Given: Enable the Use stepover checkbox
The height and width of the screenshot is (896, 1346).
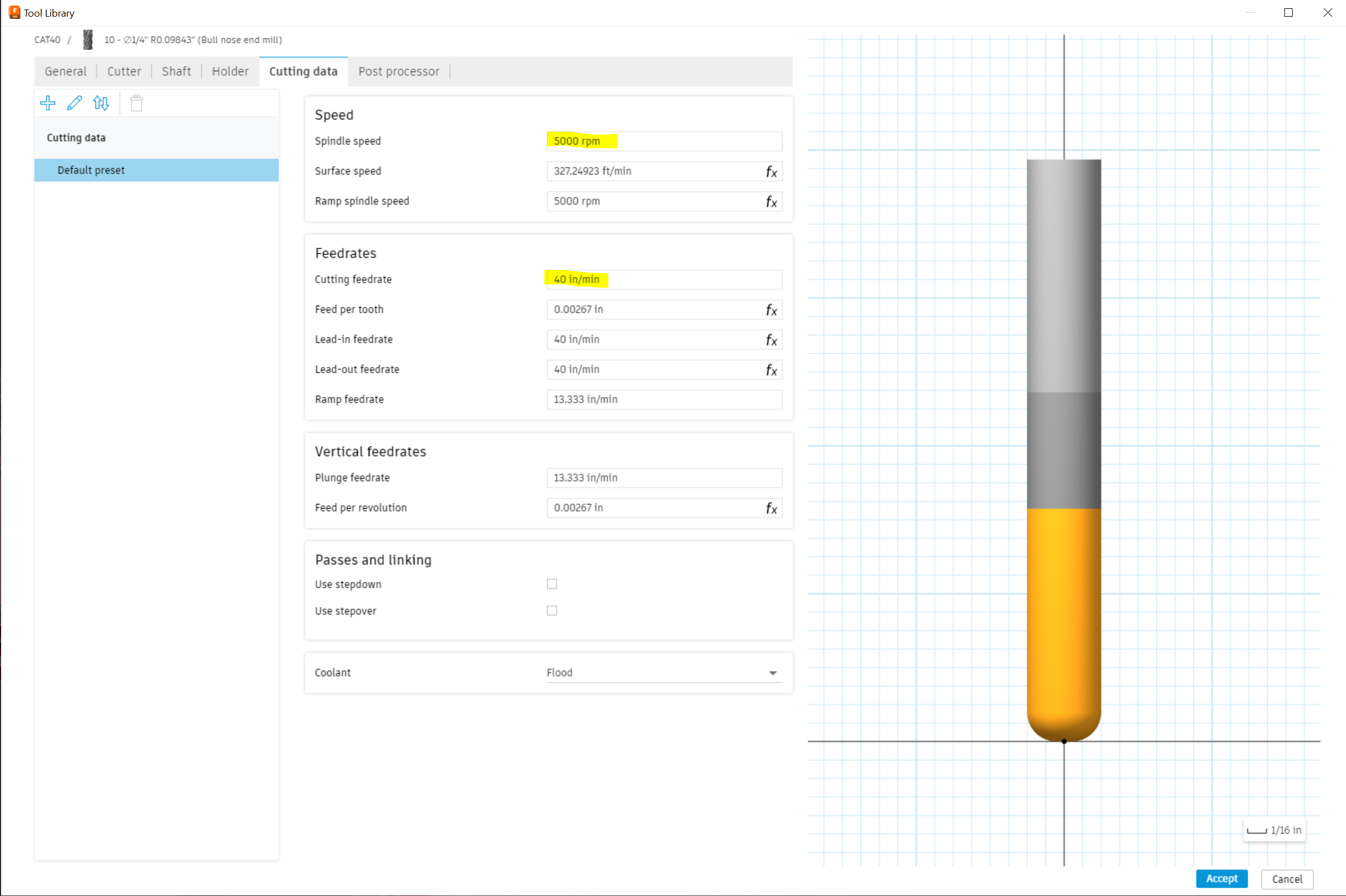Looking at the screenshot, I should [552, 610].
